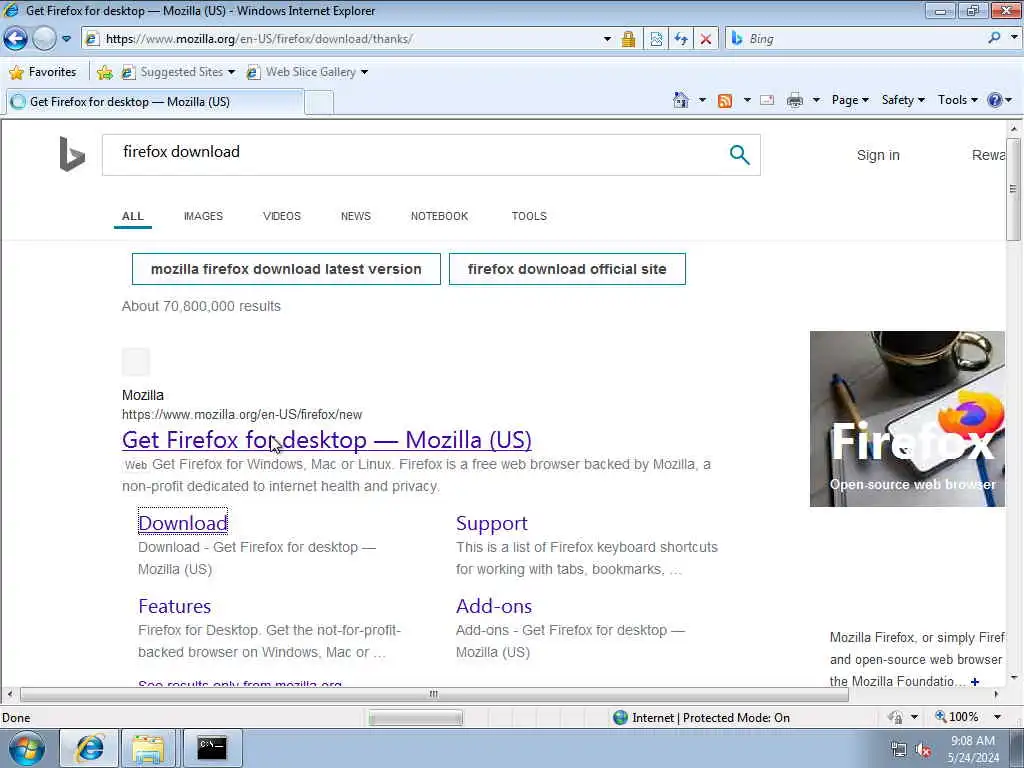Click firefox download official site suggestion

(x=567, y=269)
